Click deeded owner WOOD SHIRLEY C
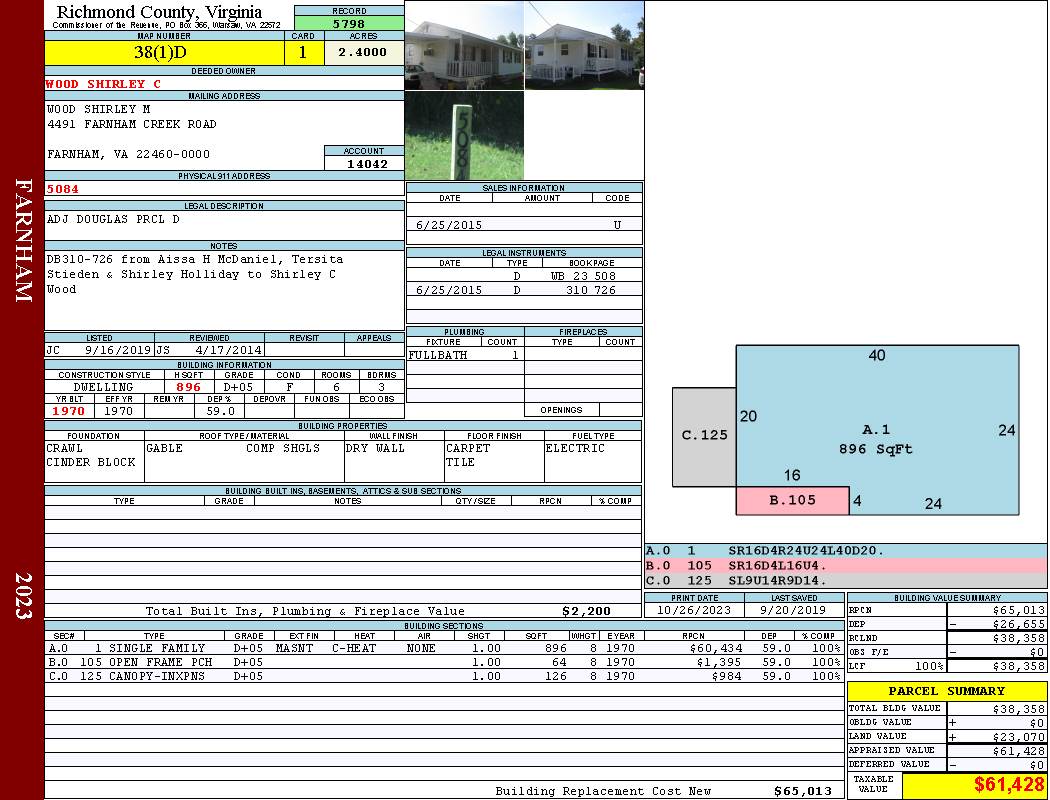Screen dimensions: 1050x800 coord(103,84)
